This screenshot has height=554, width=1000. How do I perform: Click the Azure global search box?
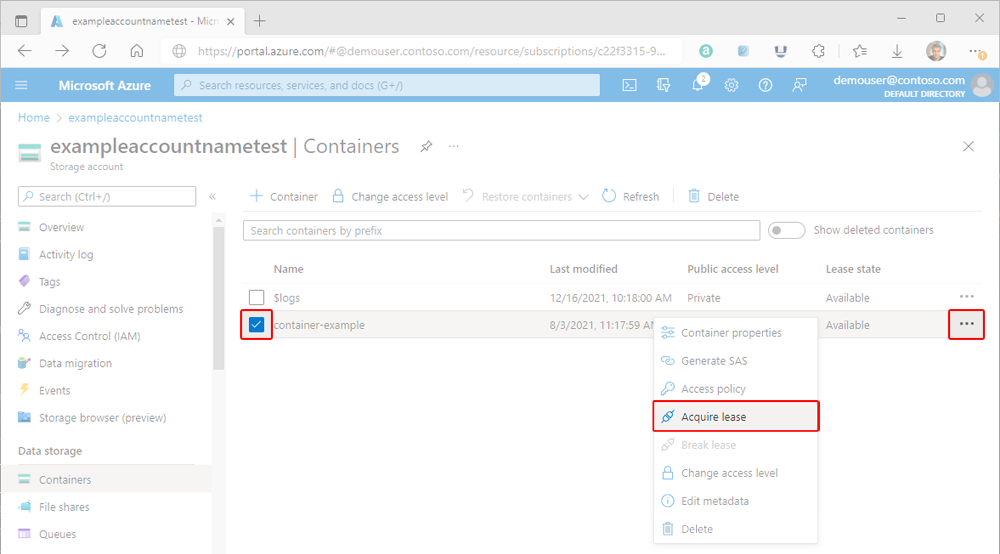[386, 85]
